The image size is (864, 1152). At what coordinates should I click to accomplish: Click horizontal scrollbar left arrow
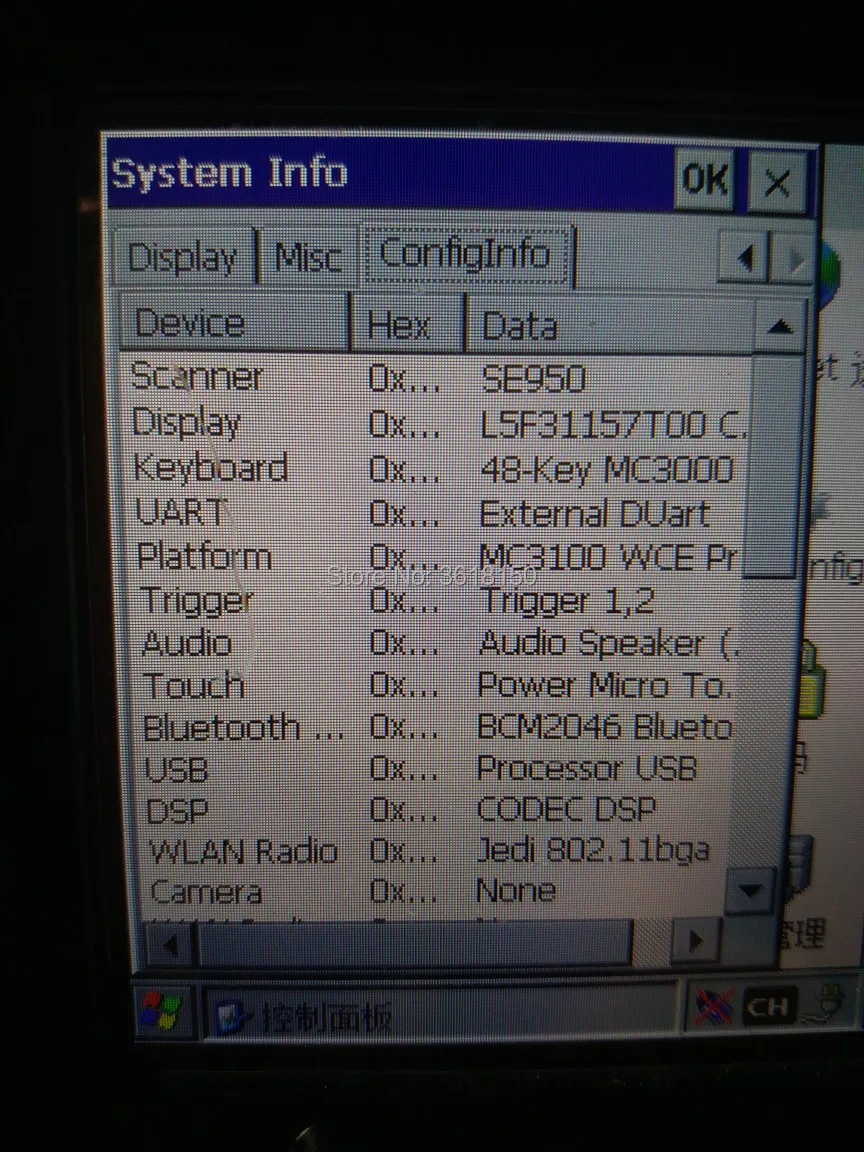click(x=170, y=943)
